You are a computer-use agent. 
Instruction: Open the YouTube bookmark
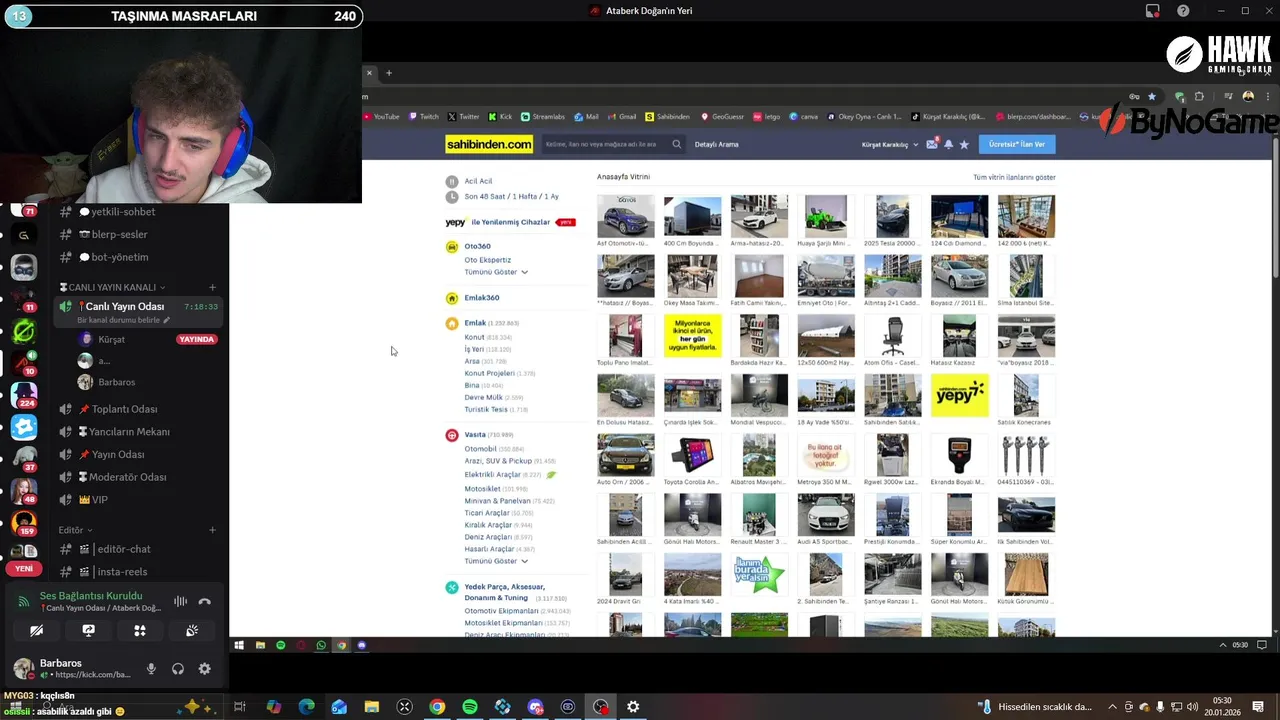(381, 116)
